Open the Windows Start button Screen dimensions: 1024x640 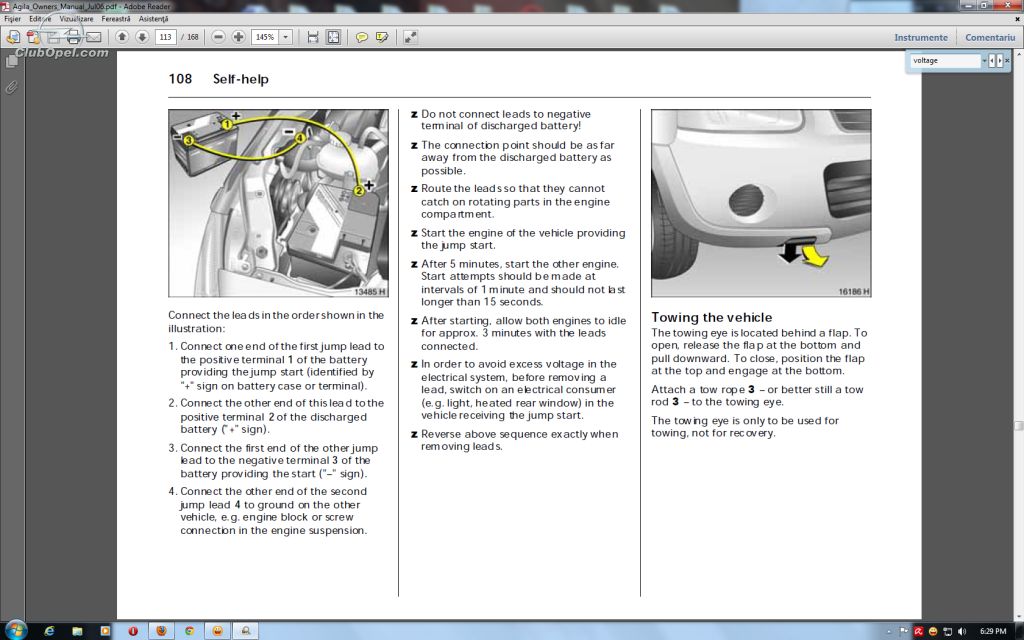(x=14, y=630)
